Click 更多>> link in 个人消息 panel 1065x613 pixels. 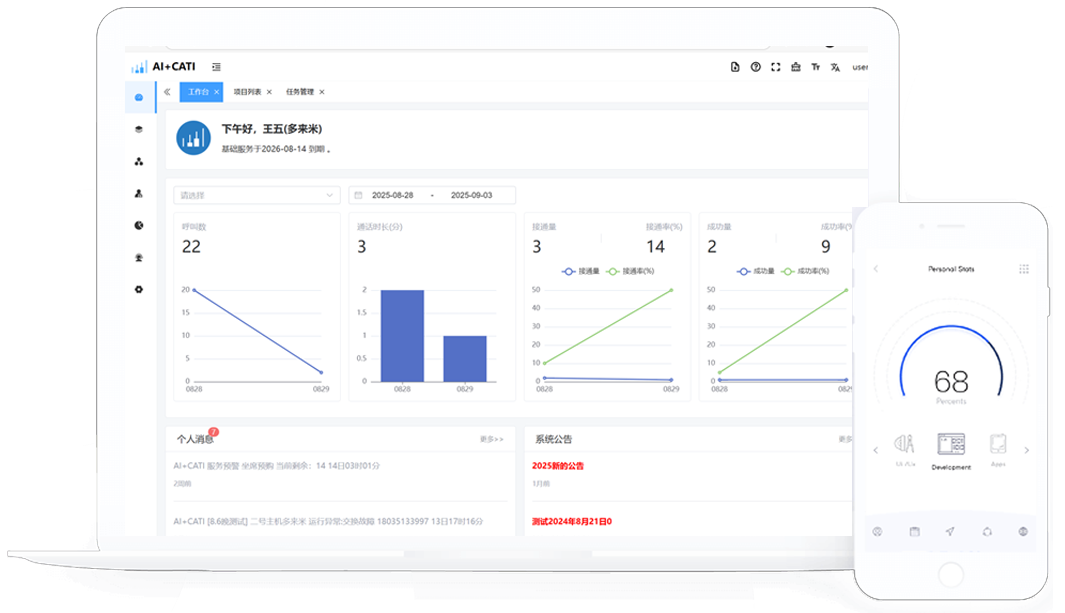(x=491, y=439)
